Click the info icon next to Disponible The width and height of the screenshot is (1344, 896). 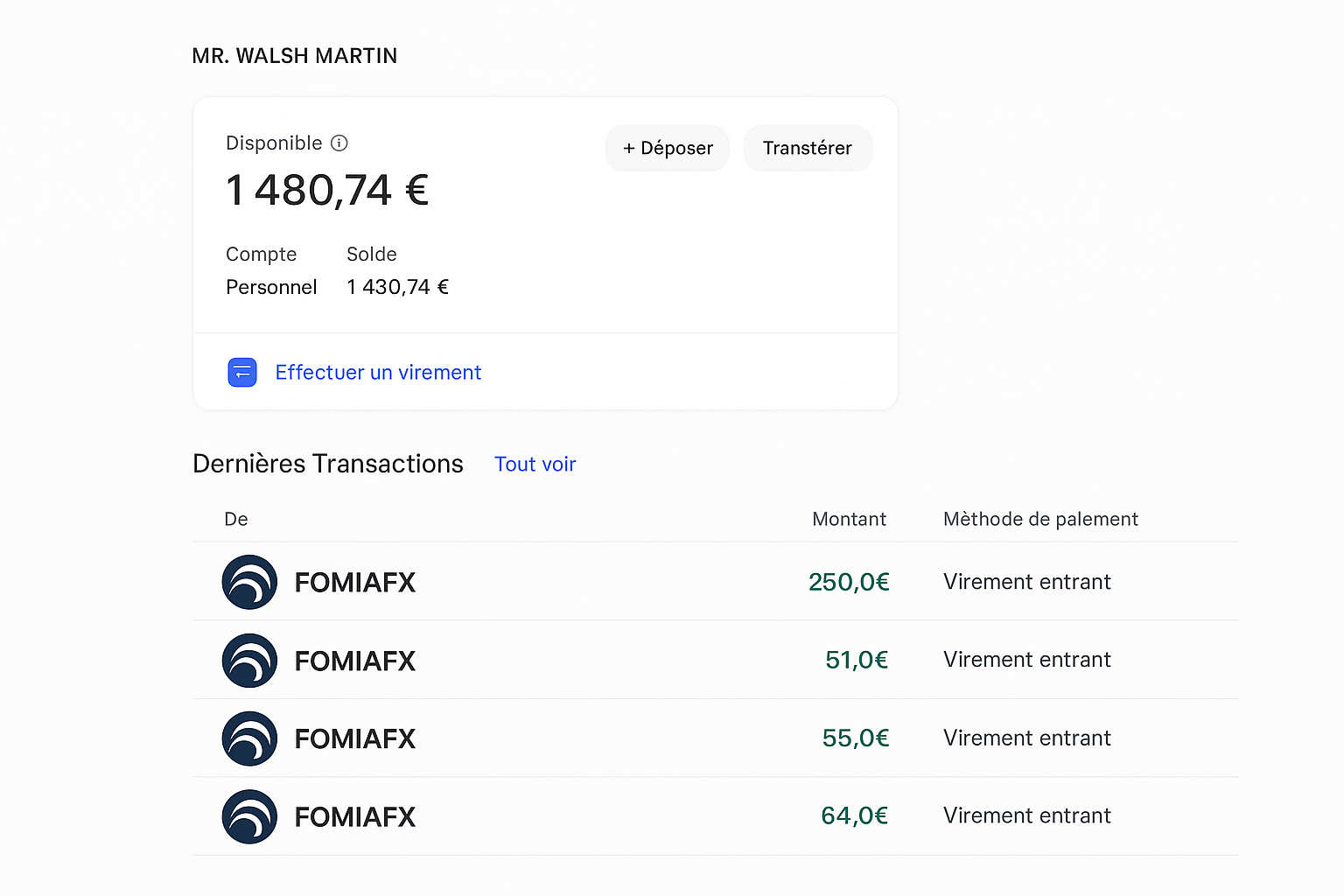(339, 143)
